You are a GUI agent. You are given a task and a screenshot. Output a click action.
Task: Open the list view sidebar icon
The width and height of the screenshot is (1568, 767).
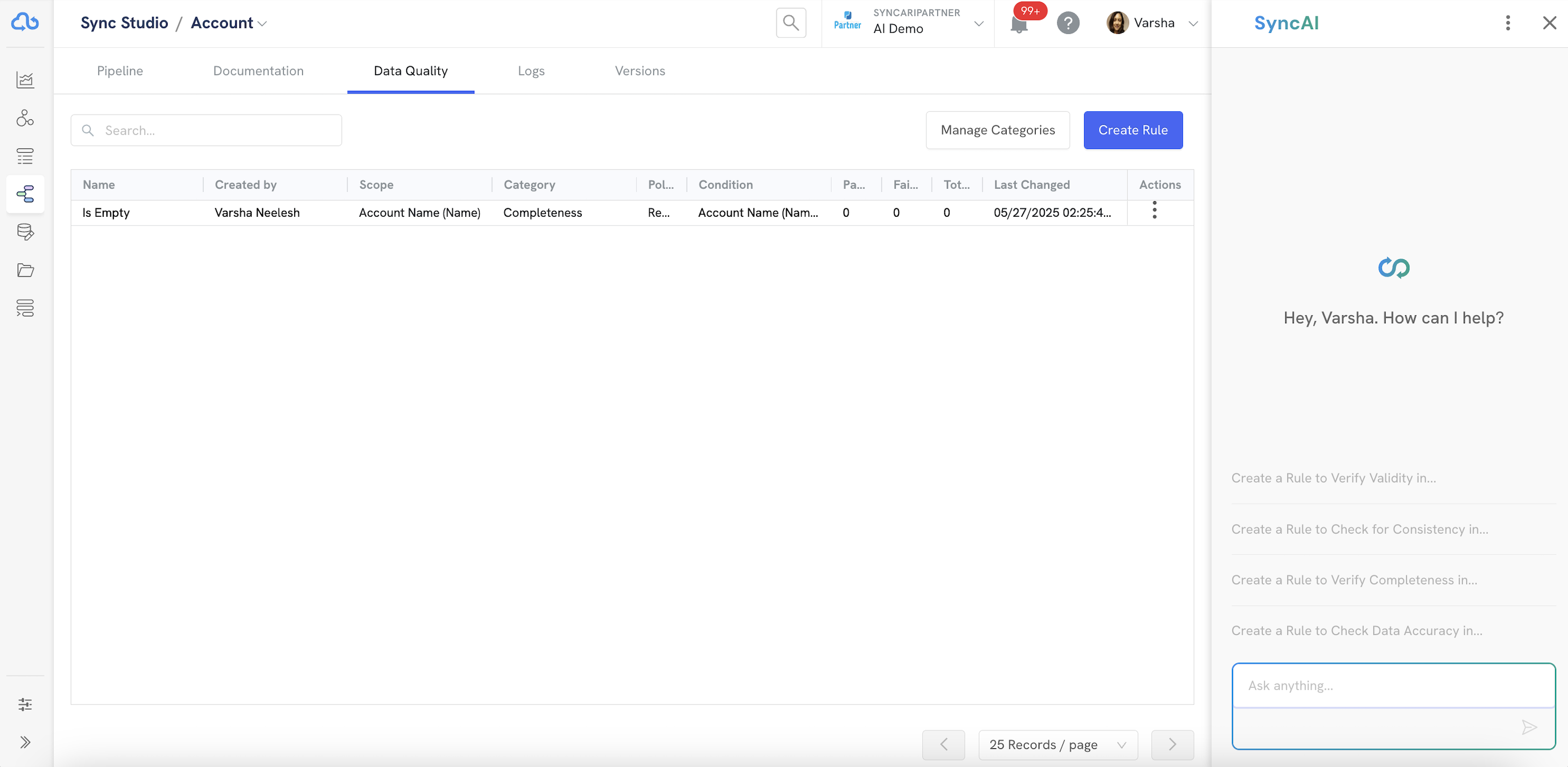[x=25, y=156]
